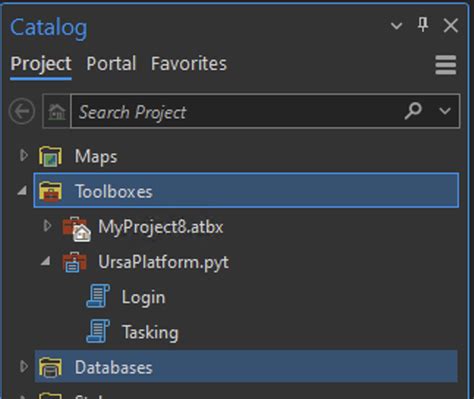Collapse the UrsaPlatform.pyt node
Image resolution: width=474 pixels, height=399 pixels.
[x=46, y=261]
